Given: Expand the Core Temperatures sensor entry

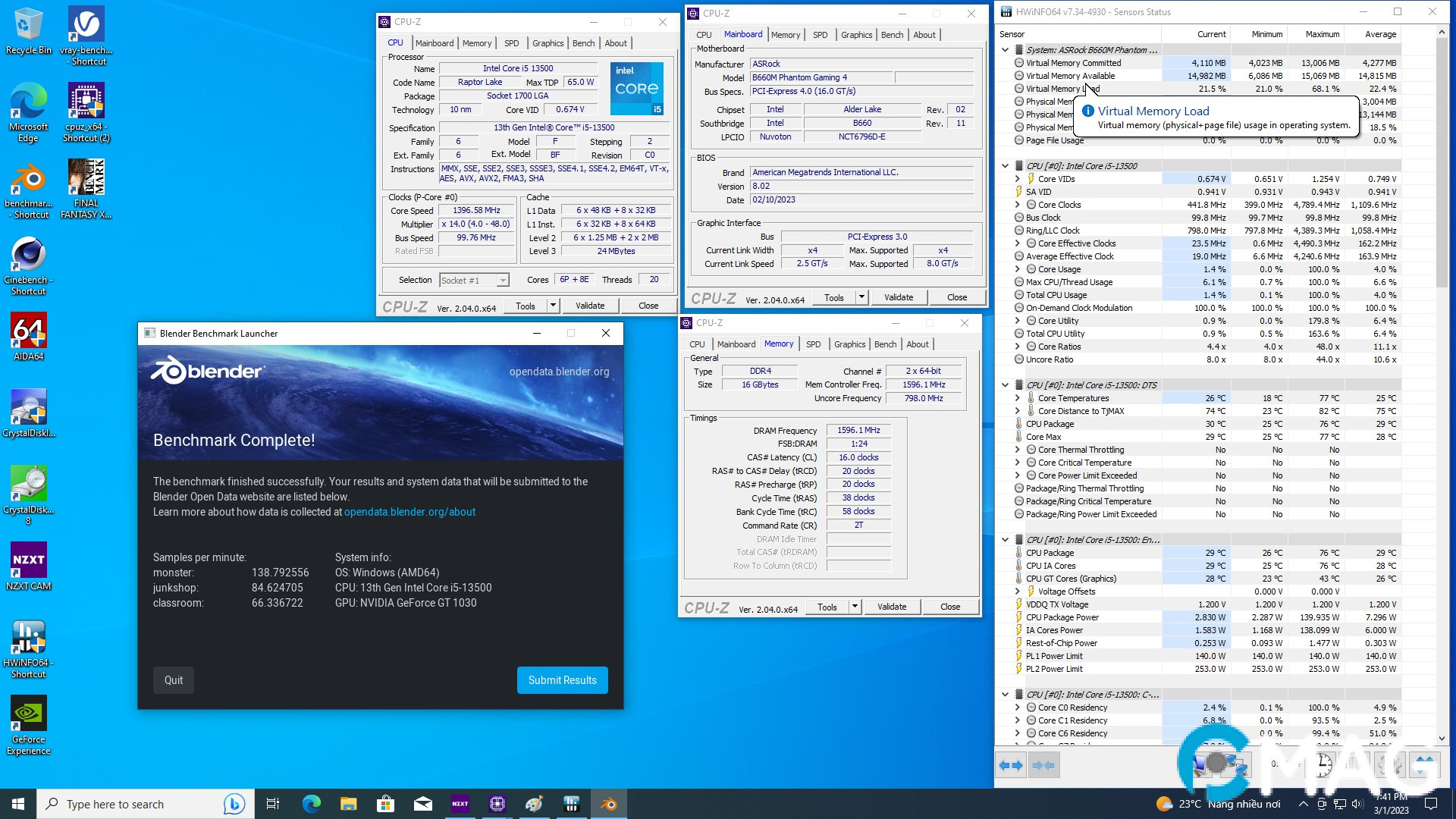Looking at the screenshot, I should [x=1018, y=397].
